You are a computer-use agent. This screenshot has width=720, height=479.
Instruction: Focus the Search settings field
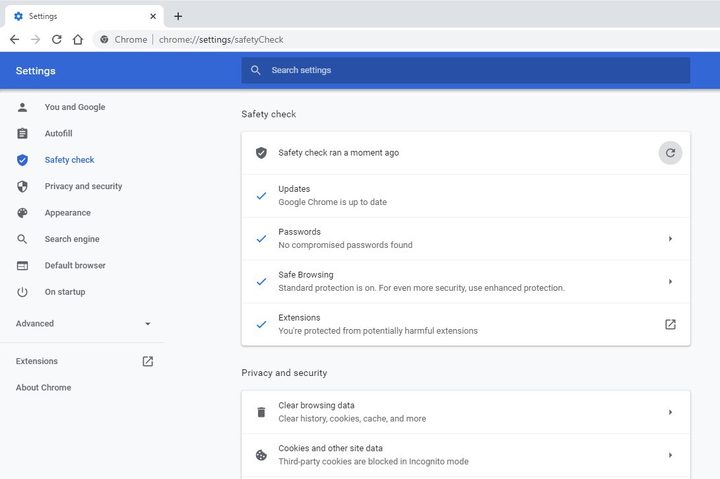point(466,70)
